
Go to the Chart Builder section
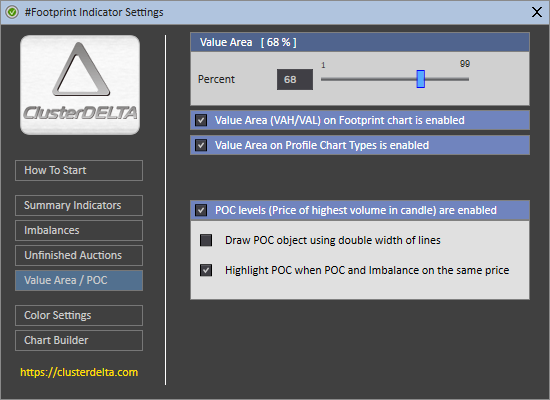79,340
